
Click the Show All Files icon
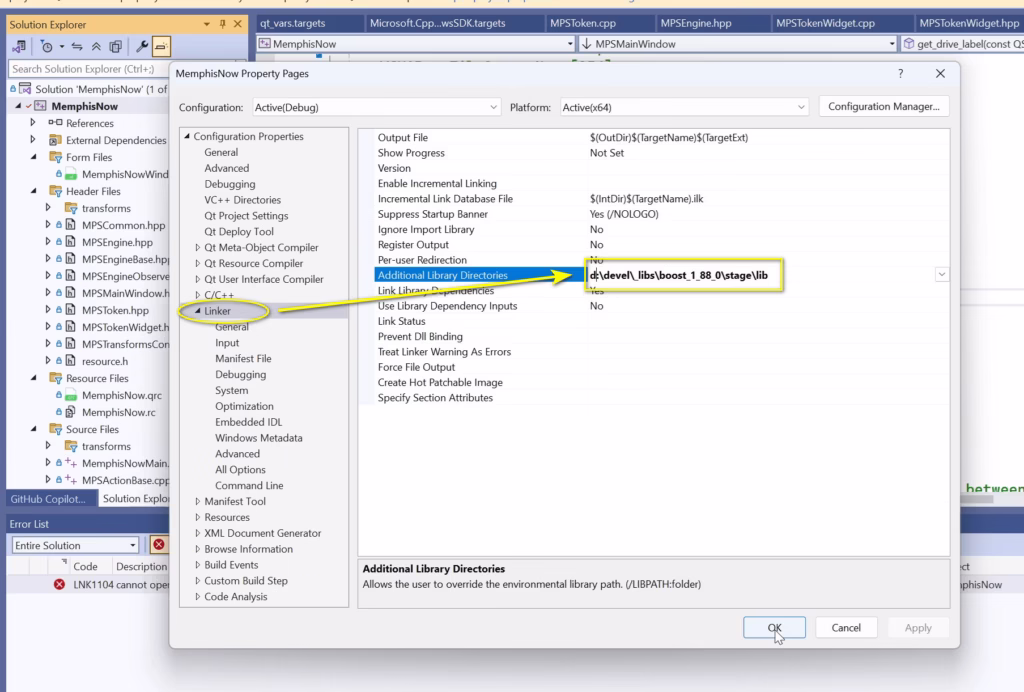pyautogui.click(x=117, y=46)
